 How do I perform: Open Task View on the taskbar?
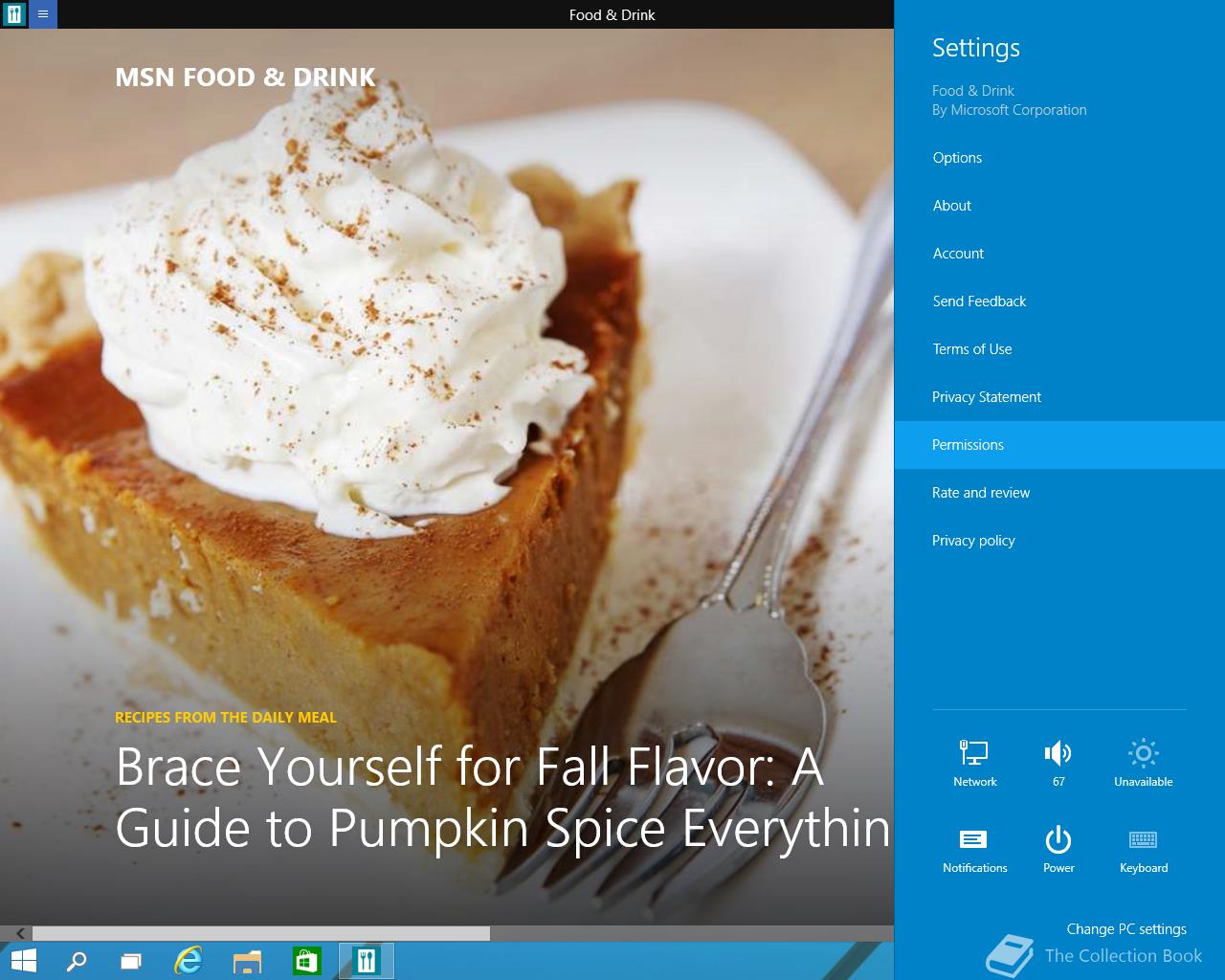(x=131, y=961)
